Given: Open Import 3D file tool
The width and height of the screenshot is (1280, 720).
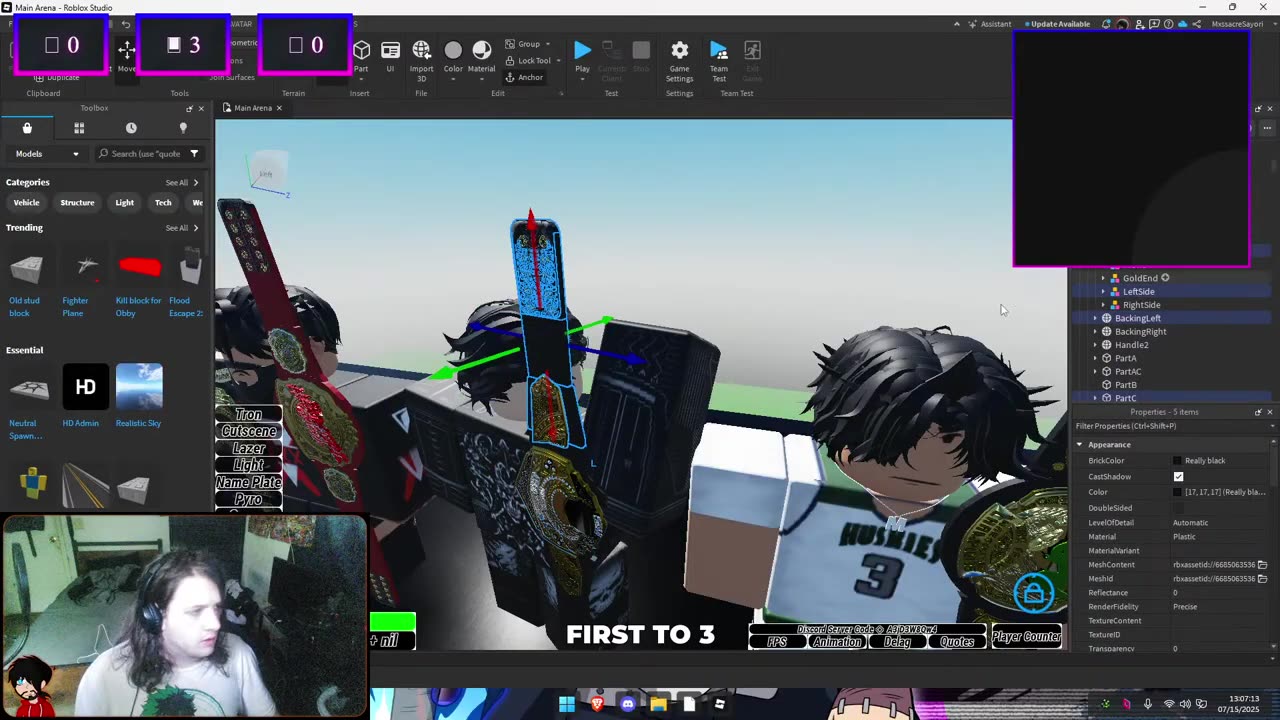Looking at the screenshot, I should click(421, 60).
